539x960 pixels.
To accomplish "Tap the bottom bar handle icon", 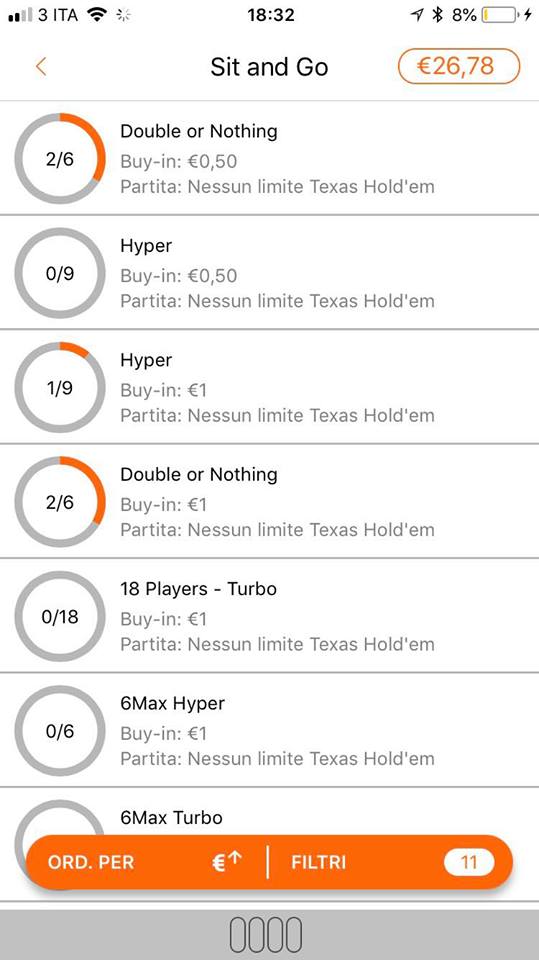I will (266, 935).
